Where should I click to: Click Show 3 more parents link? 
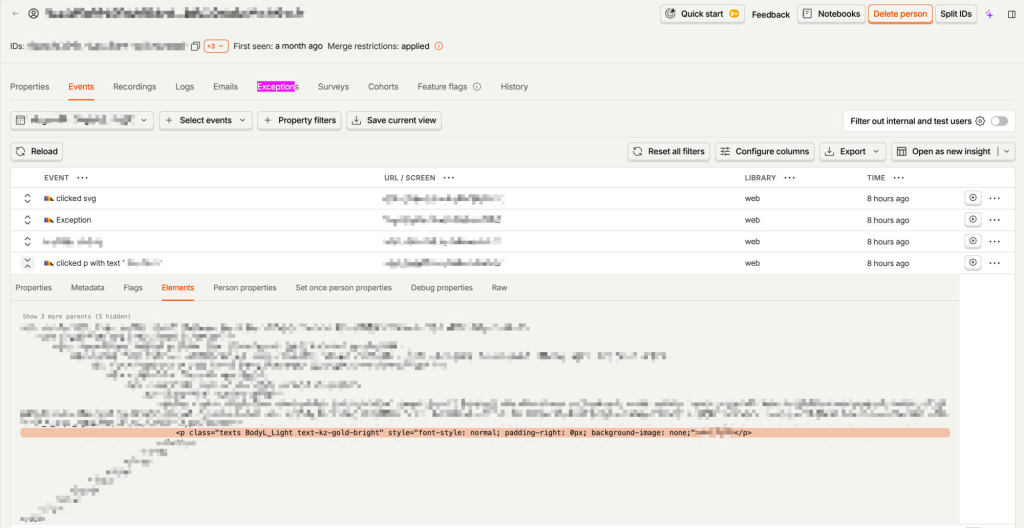76,316
